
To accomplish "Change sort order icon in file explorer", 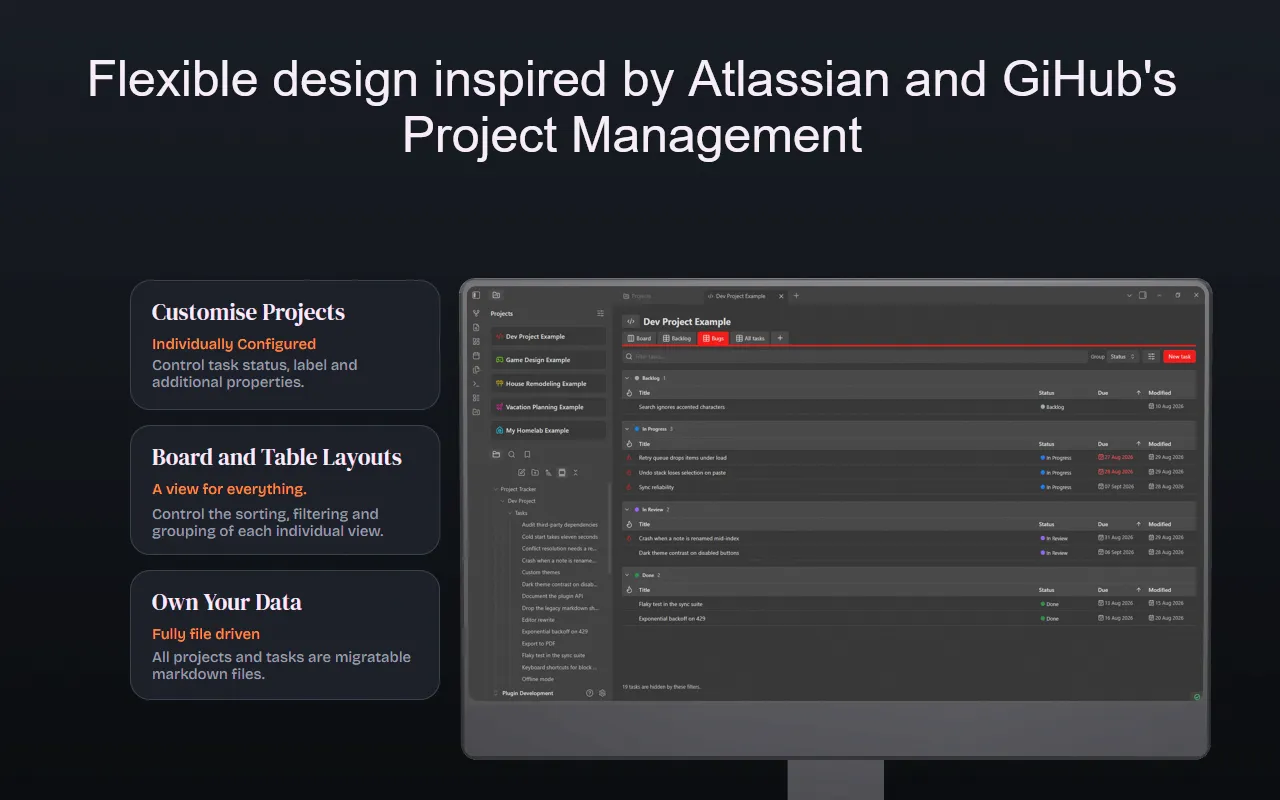I will [x=548, y=472].
